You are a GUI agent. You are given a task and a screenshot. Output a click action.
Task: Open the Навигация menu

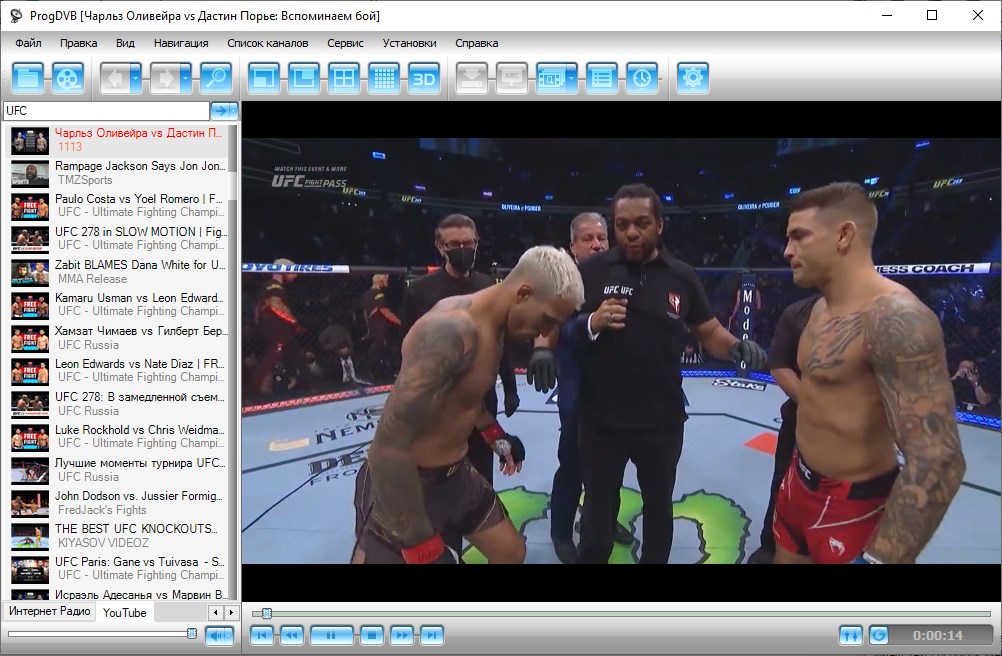tap(181, 43)
